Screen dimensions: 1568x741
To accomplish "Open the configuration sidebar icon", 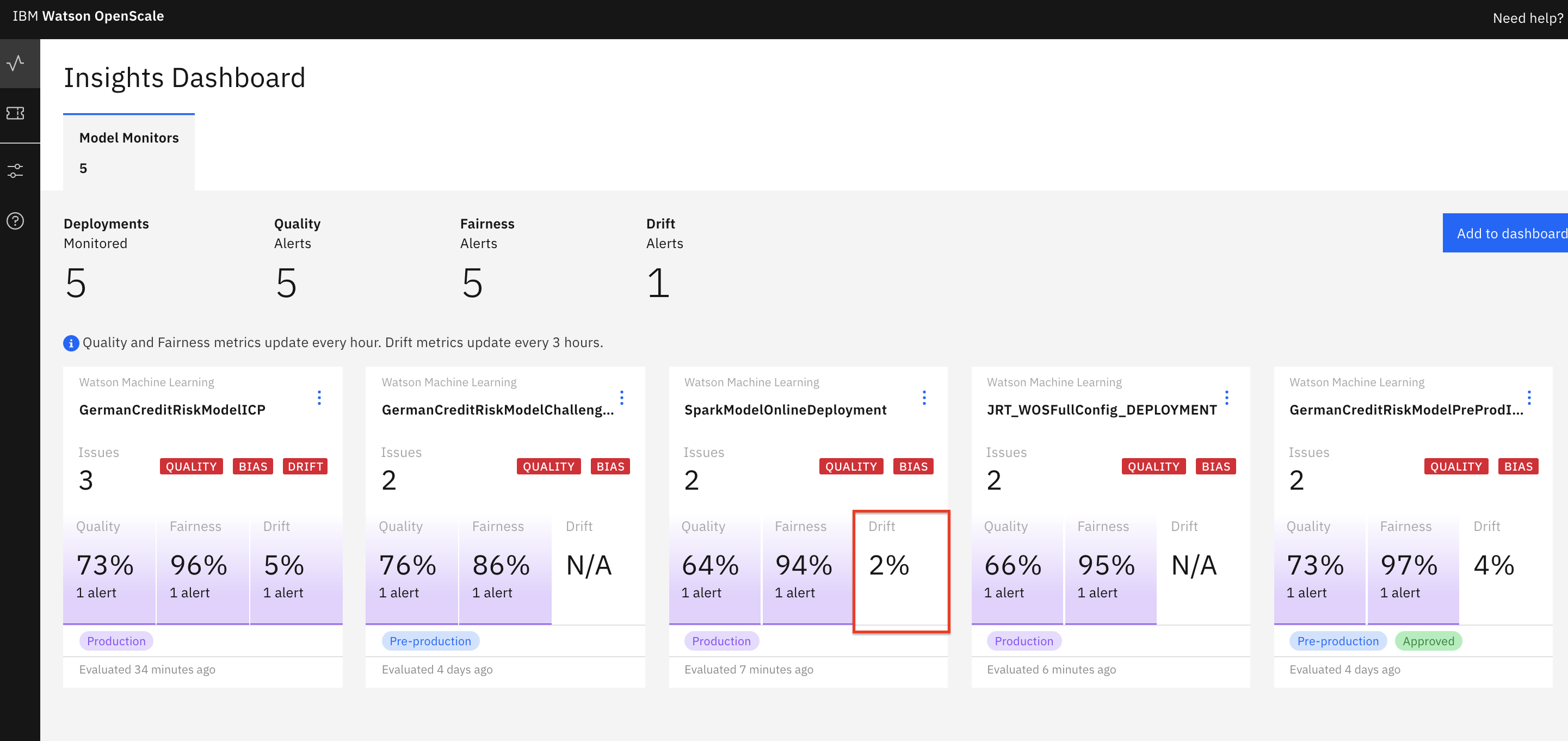I will 16,170.
